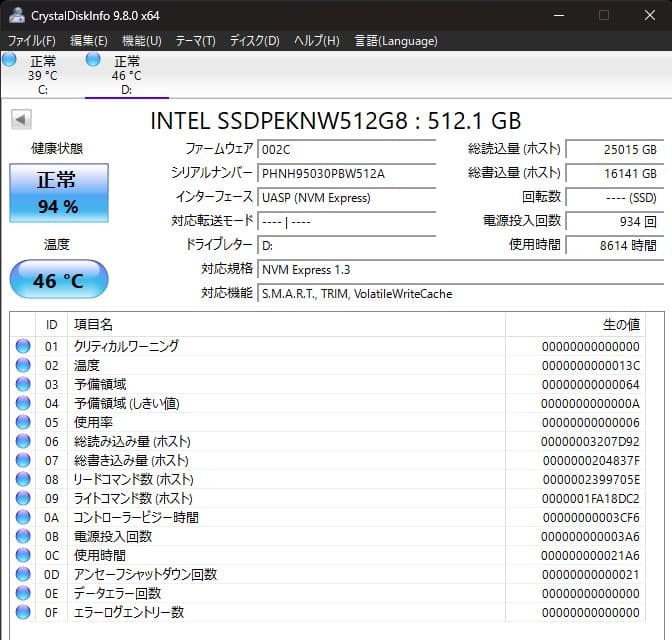This screenshot has width=672, height=640.
Task: Click status orb for コントローラービジー時間 row
Action: [23, 517]
